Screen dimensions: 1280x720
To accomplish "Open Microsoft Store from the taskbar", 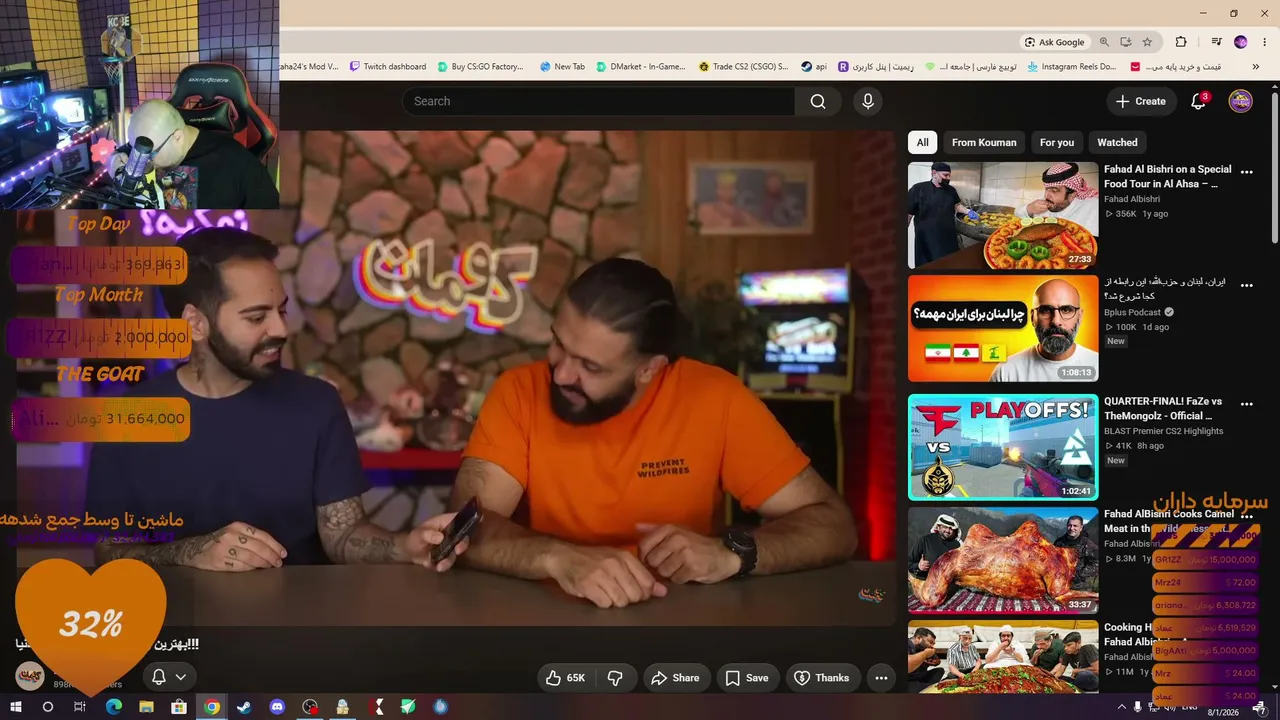I will (179, 707).
